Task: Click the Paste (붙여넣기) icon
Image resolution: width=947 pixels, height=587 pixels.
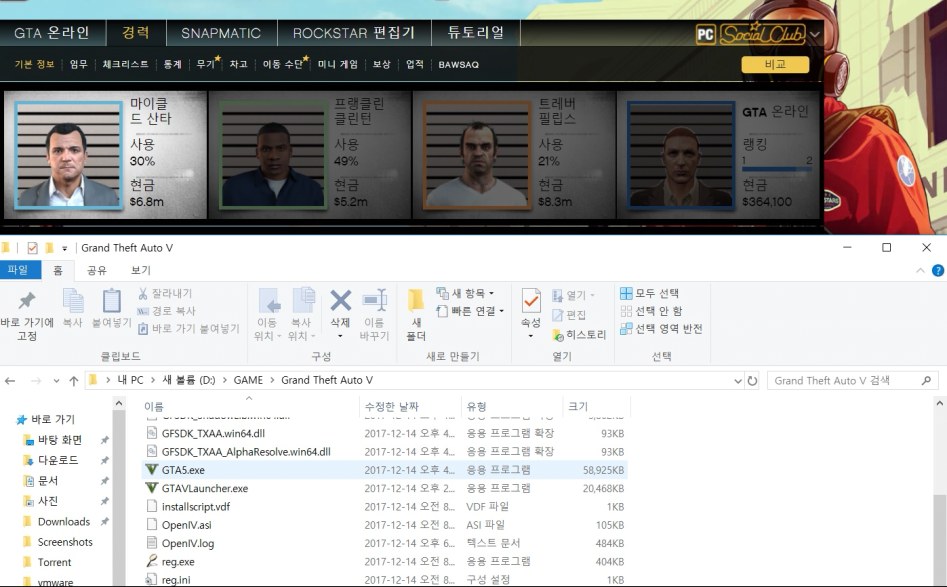Action: 112,303
